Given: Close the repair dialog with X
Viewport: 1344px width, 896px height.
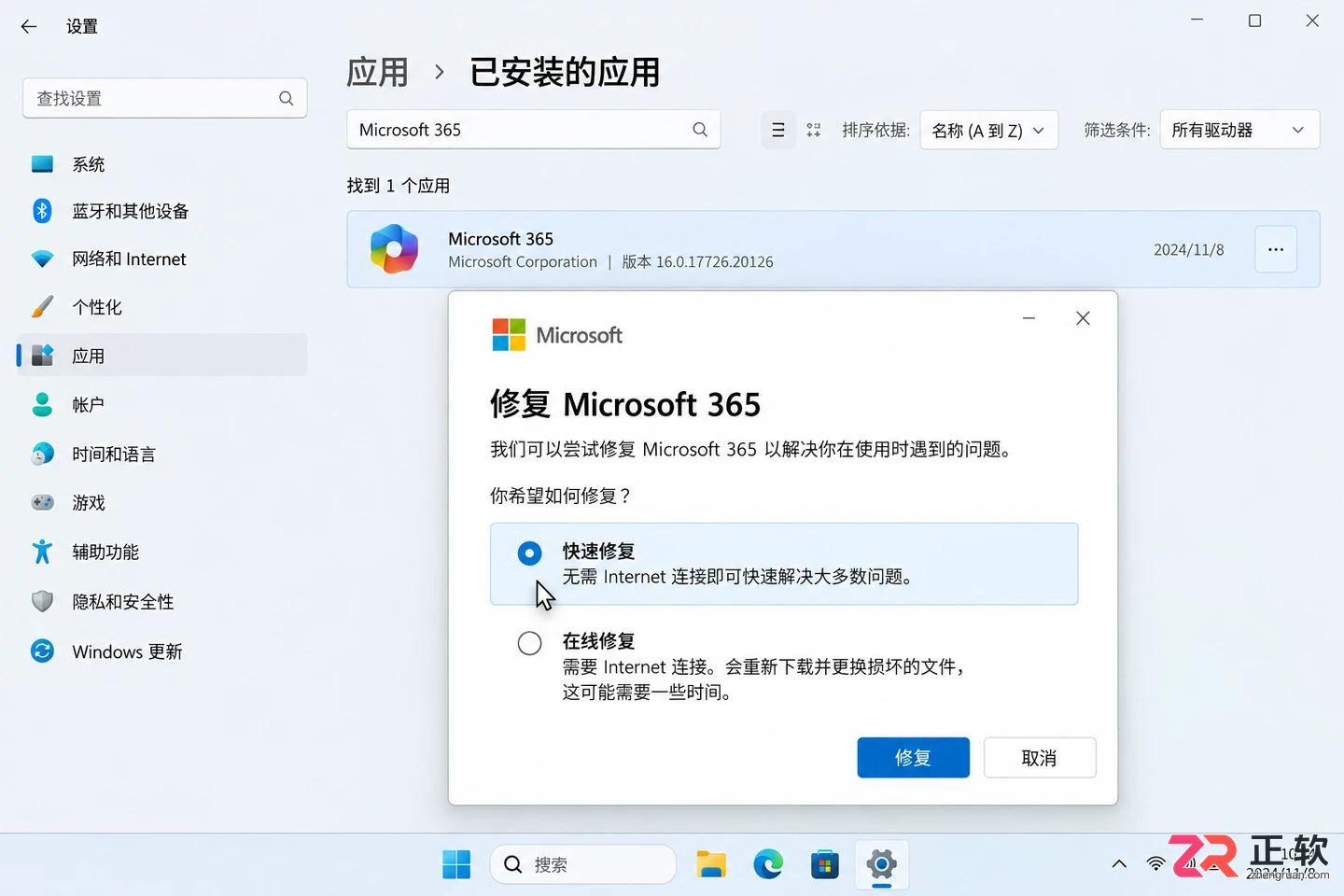Looking at the screenshot, I should 1083,318.
